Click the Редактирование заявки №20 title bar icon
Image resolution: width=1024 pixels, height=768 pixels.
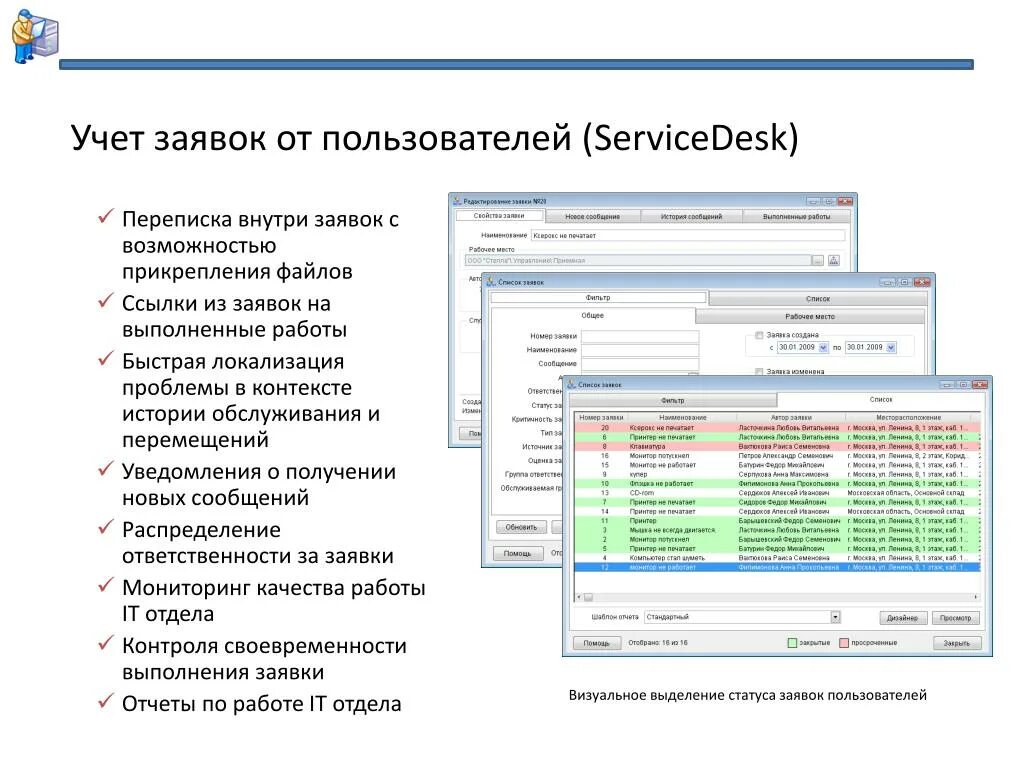point(457,201)
